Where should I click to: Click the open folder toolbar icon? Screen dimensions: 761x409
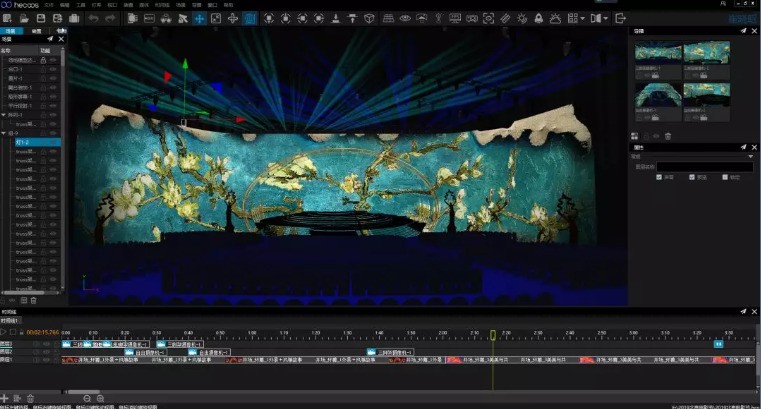[x=24, y=18]
